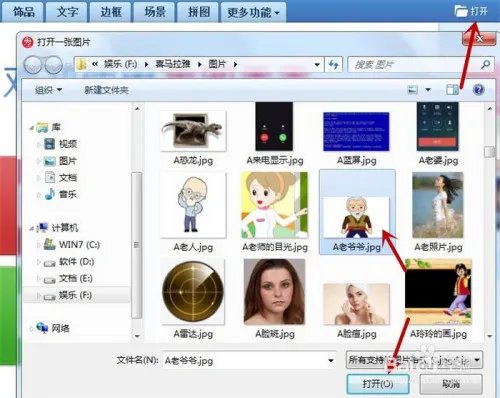Image resolution: width=500 pixels, height=398 pixels.
Task: Switch to the 文字 tab
Action: (67, 12)
